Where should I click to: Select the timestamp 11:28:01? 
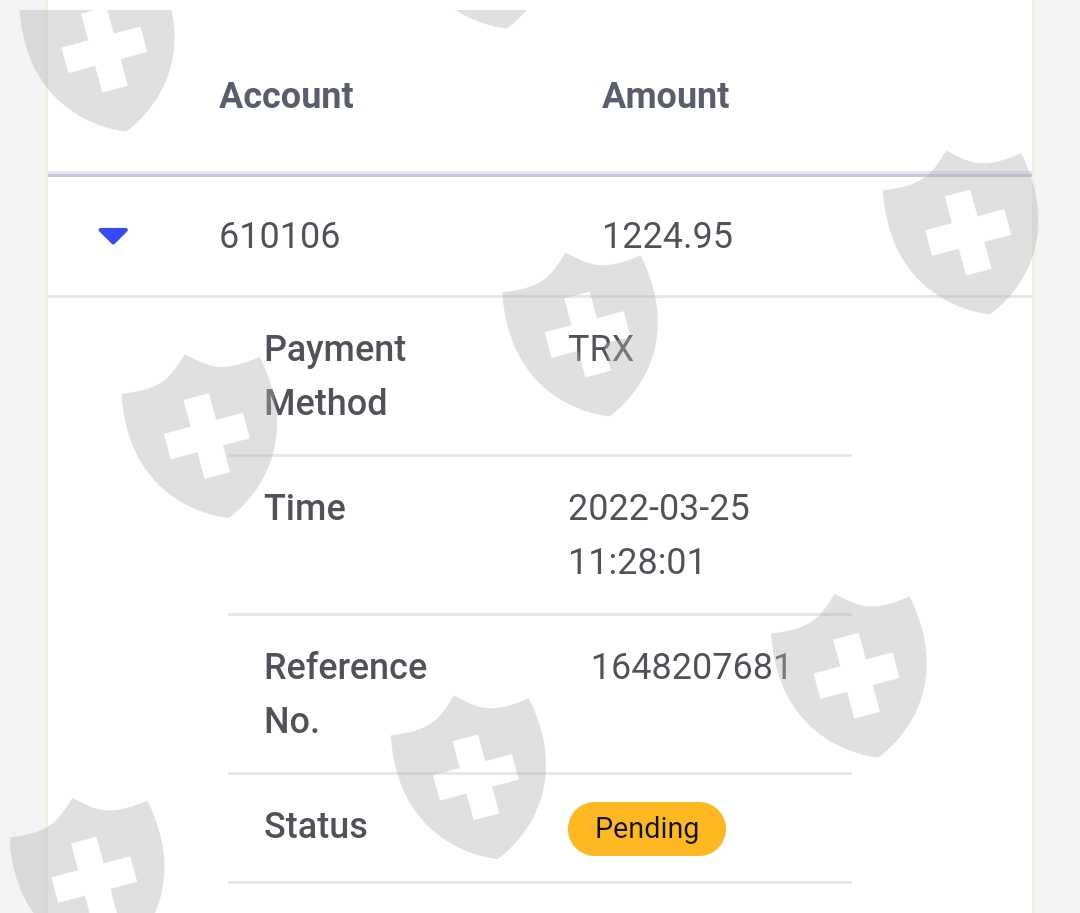[x=636, y=562]
